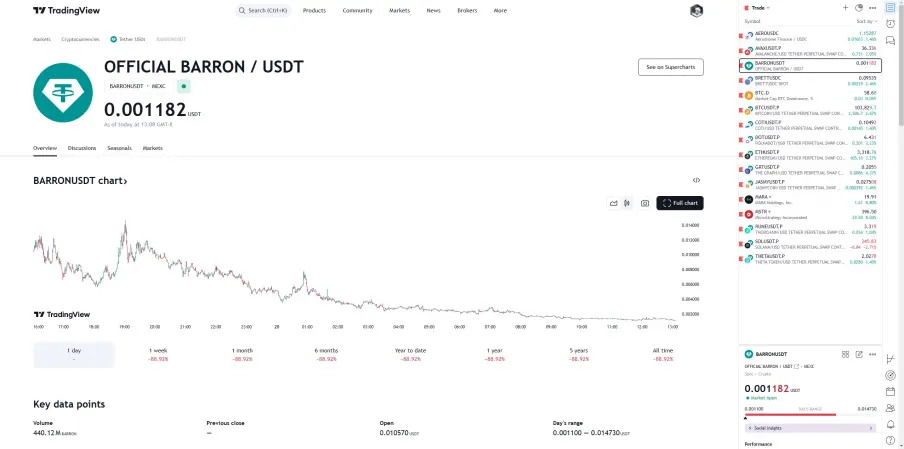Select THETAUSDT.P in the watchlist

point(810,259)
